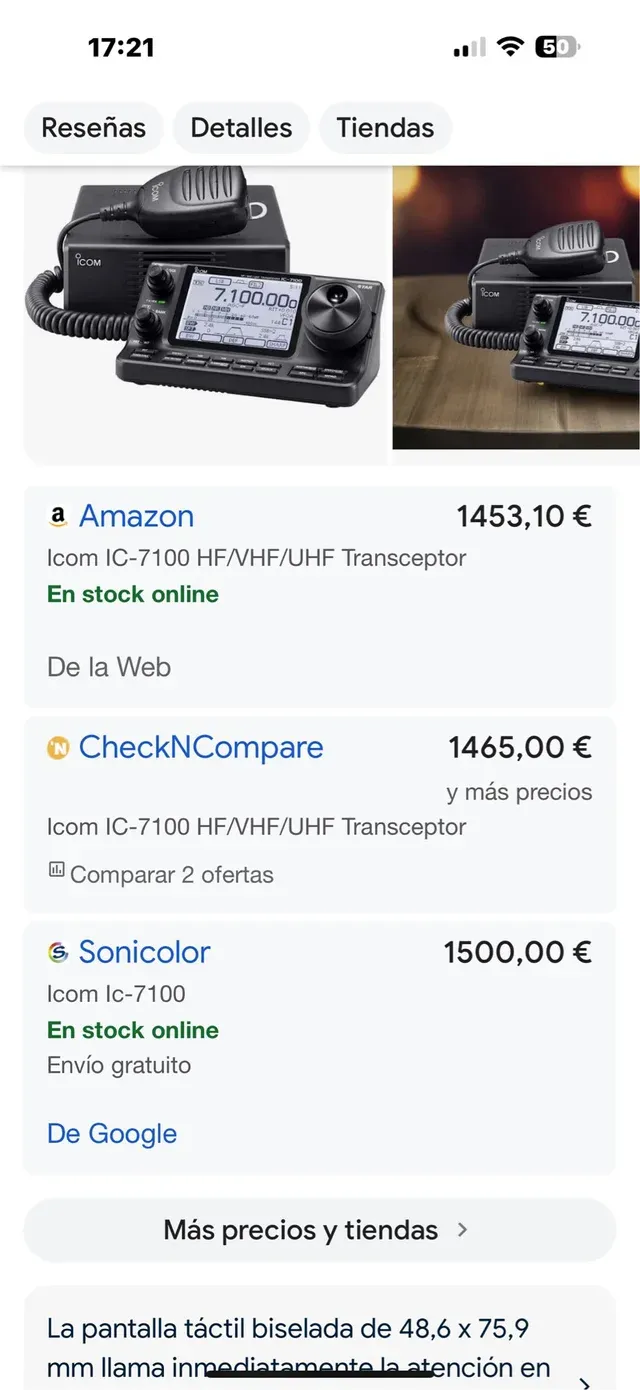This screenshot has height=1390, width=640.
Task: Open the Amazon store link
Action: 136,516
